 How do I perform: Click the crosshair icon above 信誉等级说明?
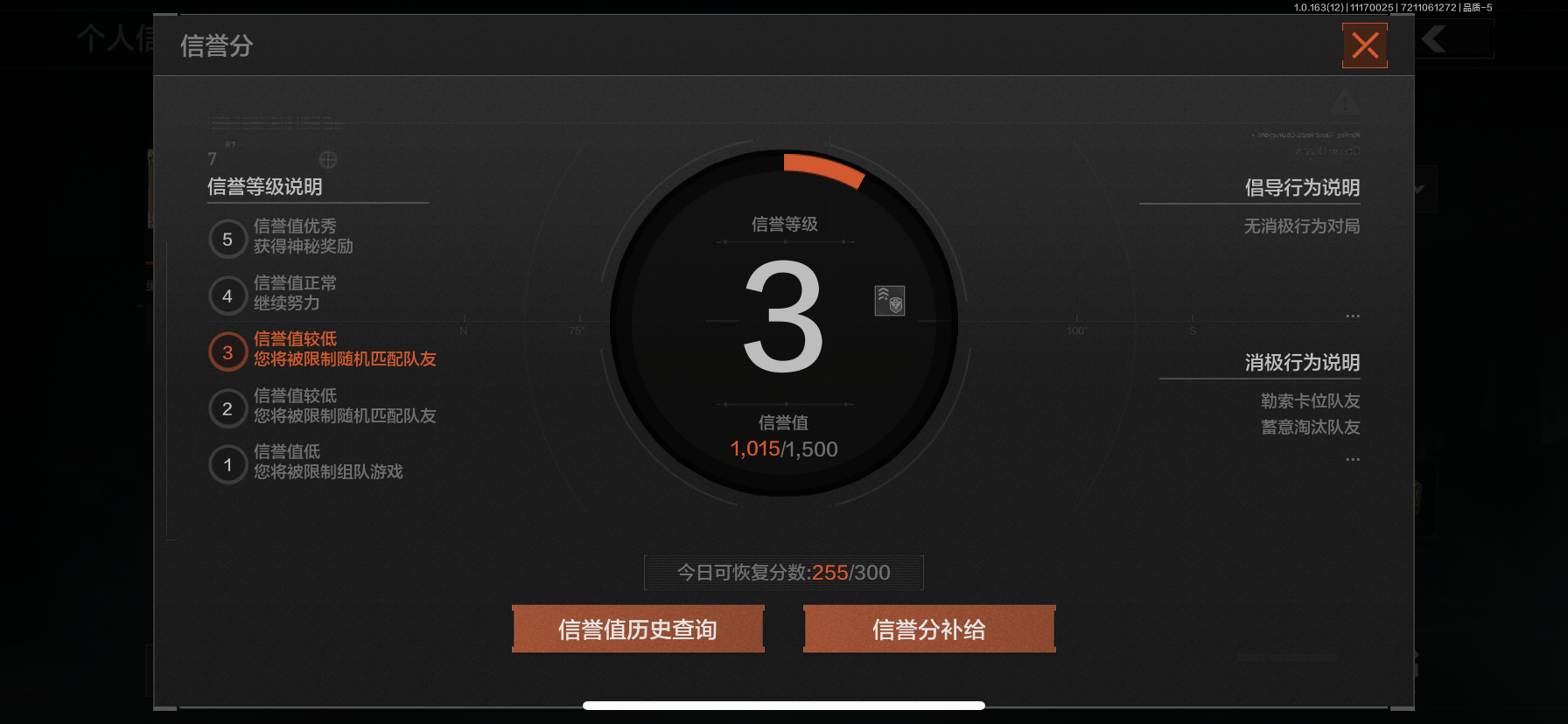point(328,159)
